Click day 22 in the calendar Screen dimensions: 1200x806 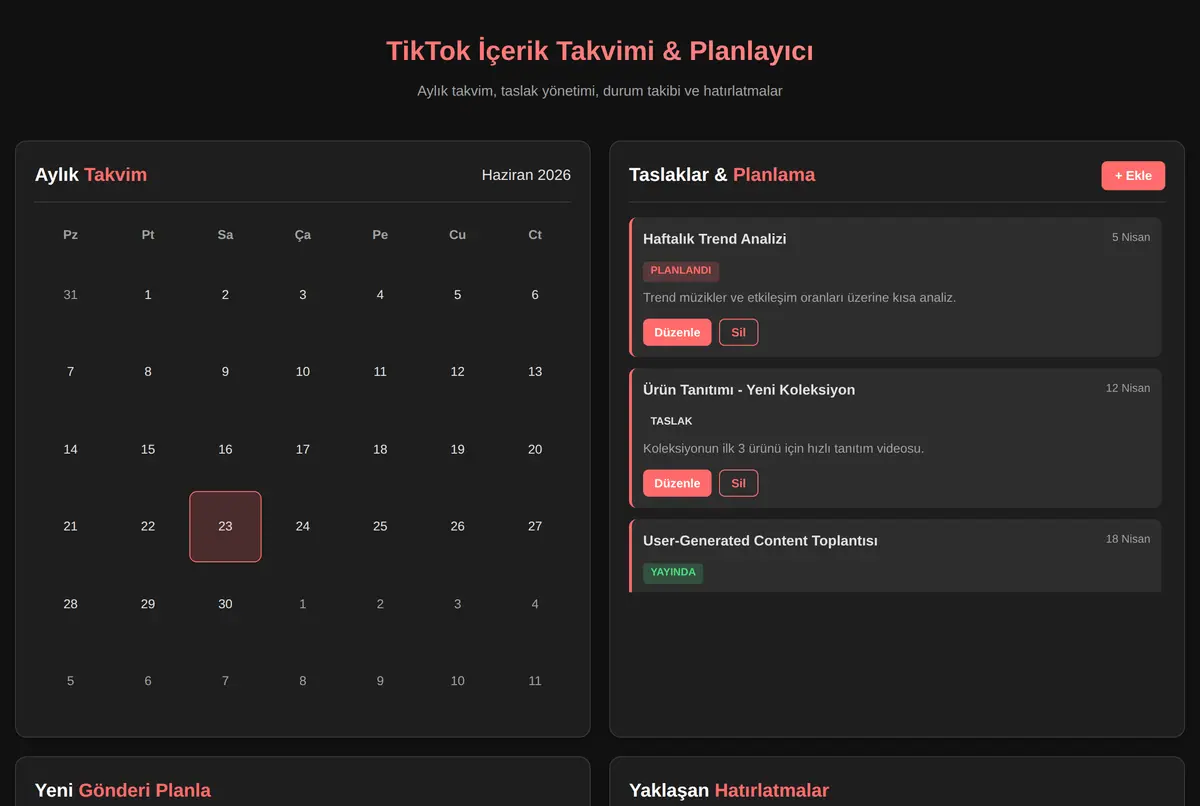148,526
